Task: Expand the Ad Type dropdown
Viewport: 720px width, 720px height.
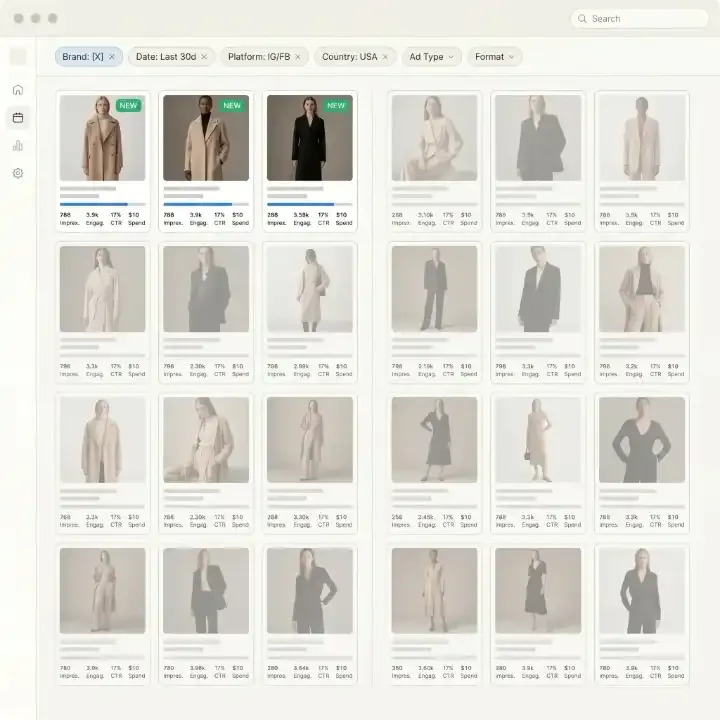Action: [x=431, y=57]
